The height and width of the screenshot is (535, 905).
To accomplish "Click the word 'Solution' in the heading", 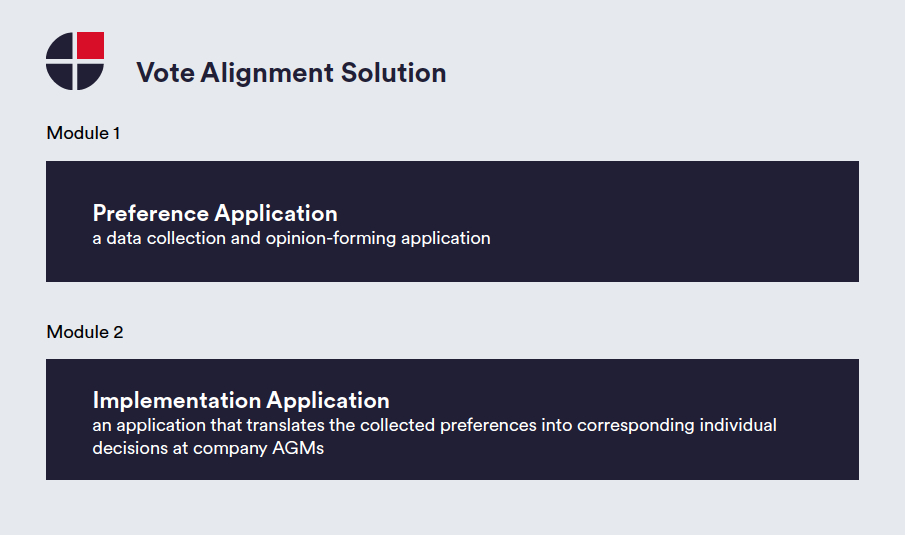I will click(x=393, y=73).
